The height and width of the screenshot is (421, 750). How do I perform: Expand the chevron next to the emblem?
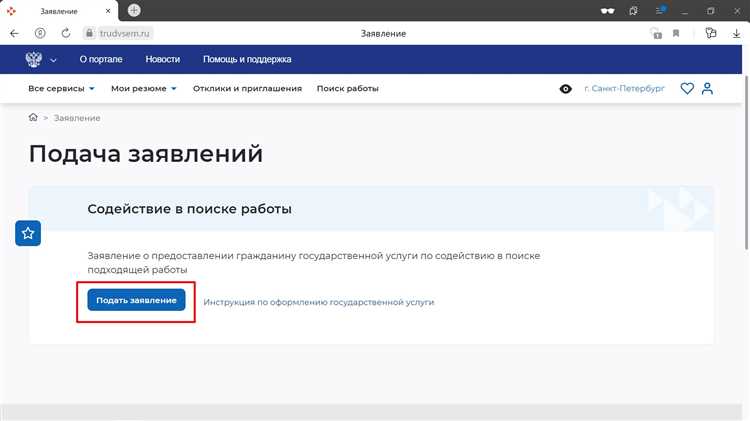(x=53, y=60)
